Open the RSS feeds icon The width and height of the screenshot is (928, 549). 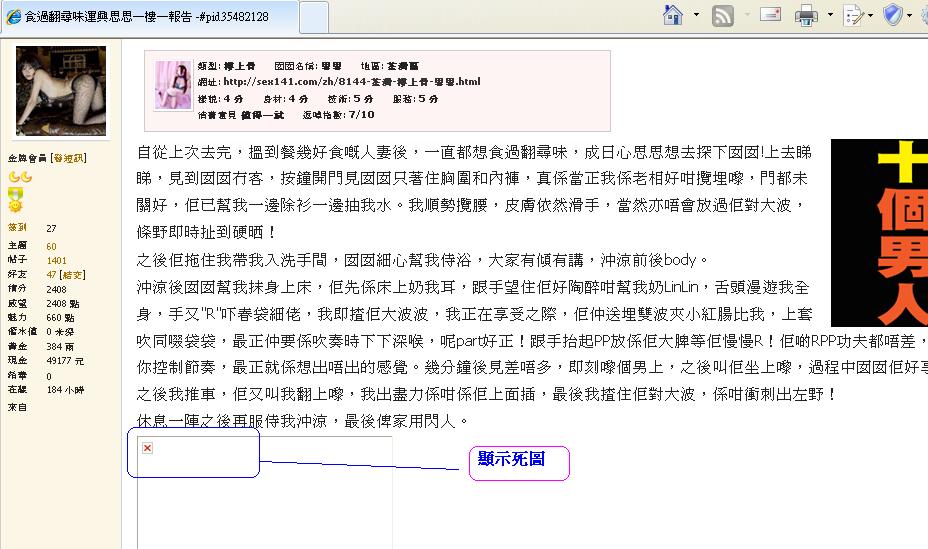(x=723, y=15)
